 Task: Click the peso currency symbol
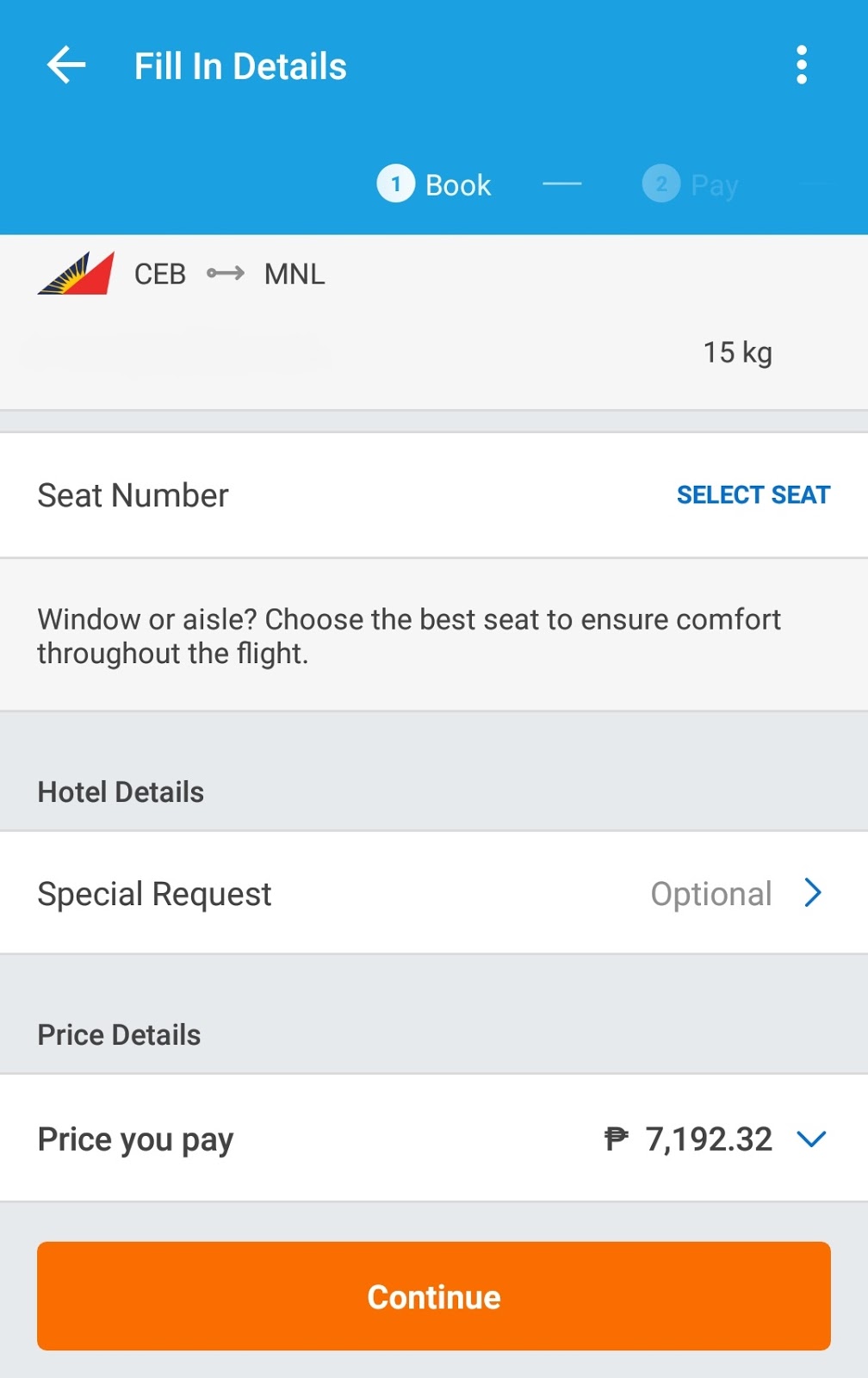[617, 1139]
